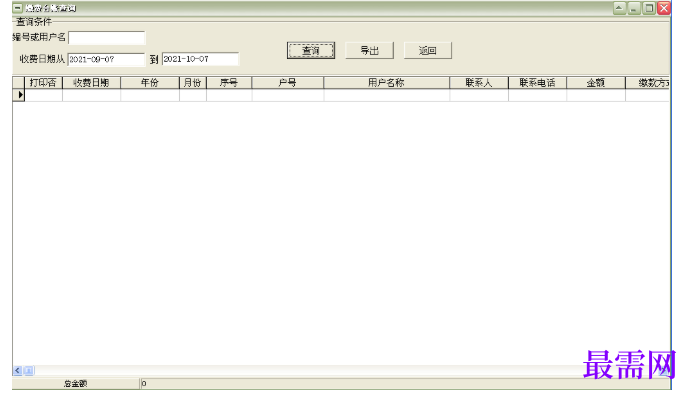Select the 收费日期 column header
The image size is (695, 396).
click(x=91, y=83)
